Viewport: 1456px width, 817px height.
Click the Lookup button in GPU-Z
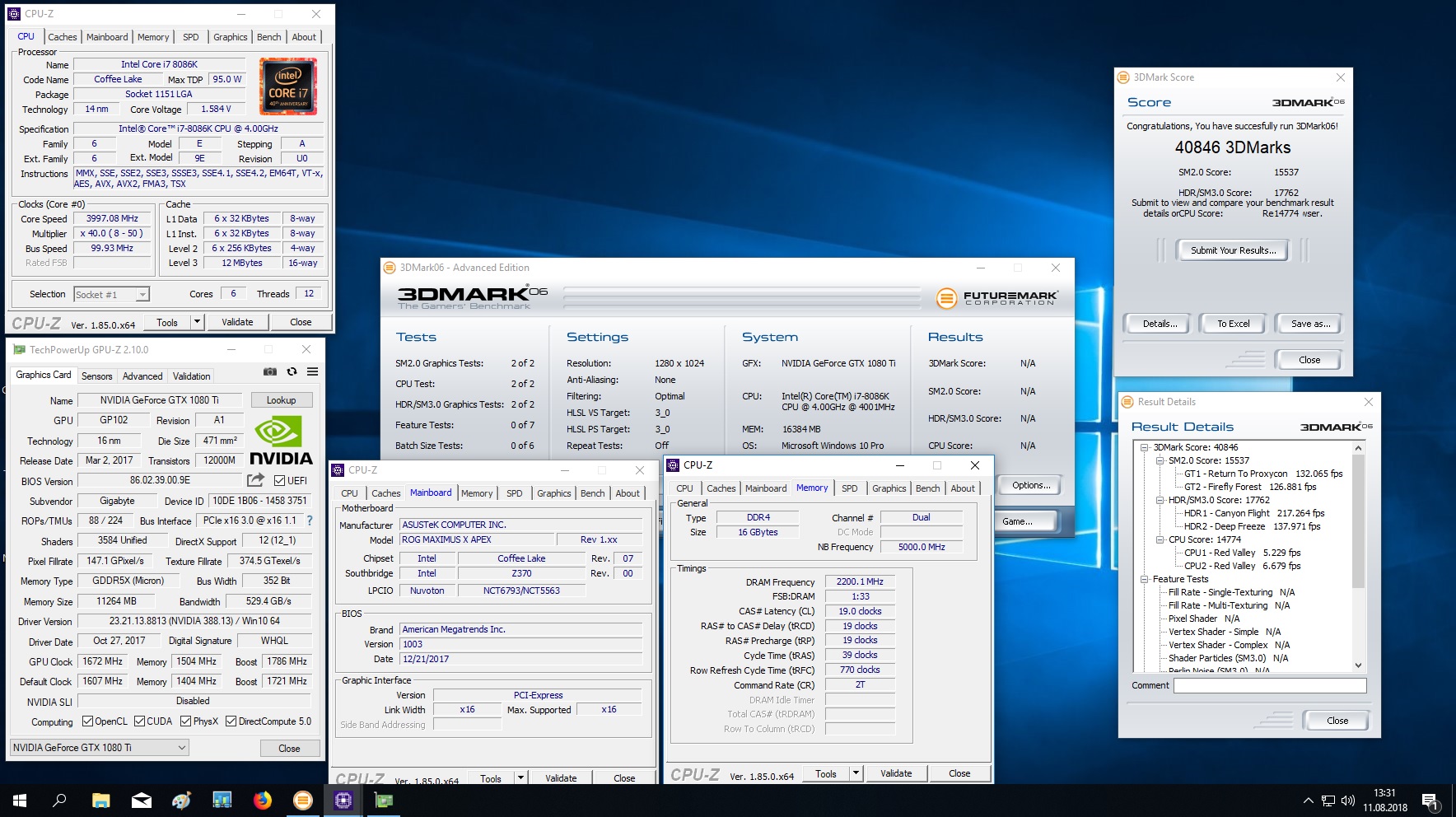click(x=281, y=400)
